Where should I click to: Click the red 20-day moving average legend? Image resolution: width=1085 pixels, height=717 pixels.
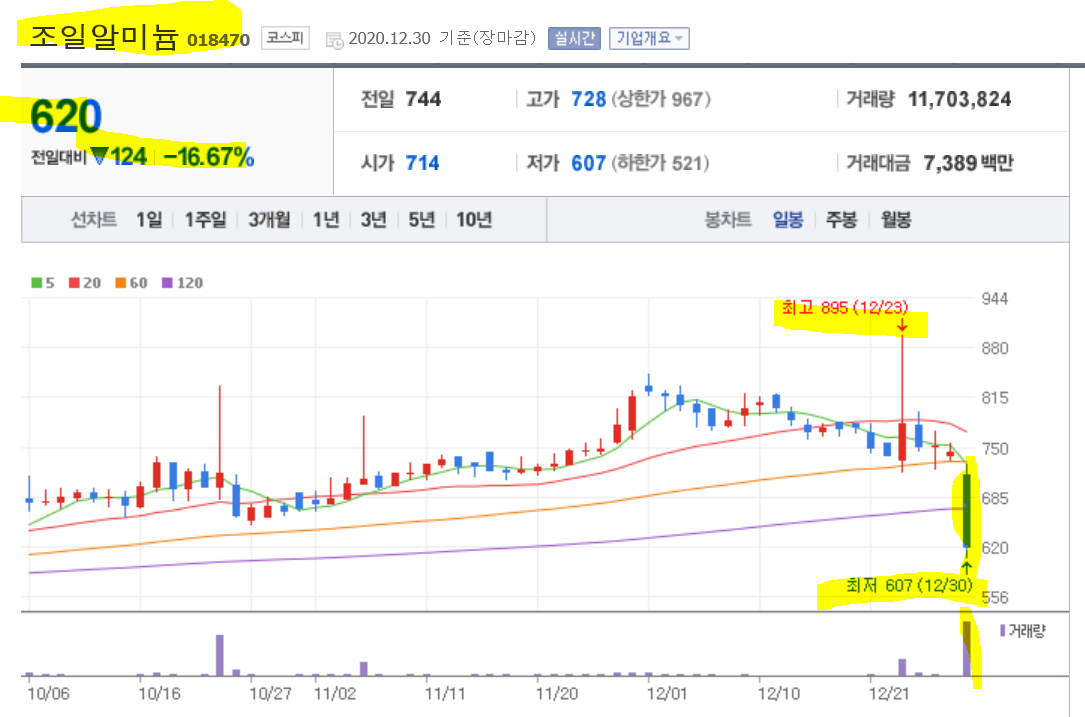click(x=84, y=282)
